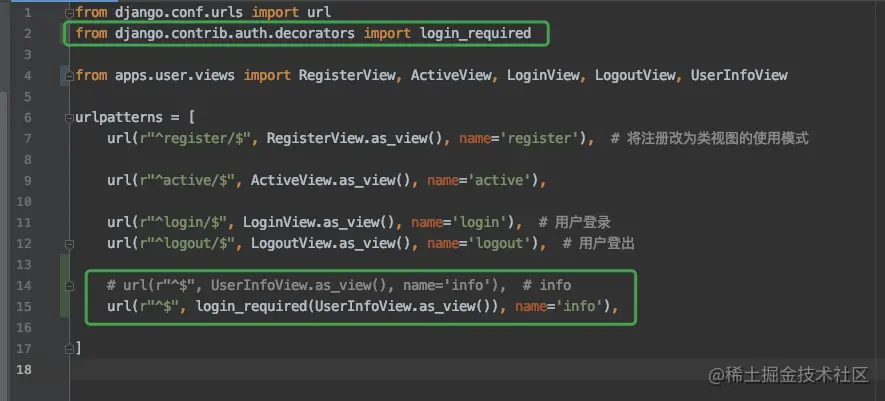Collapse the fold marker on line 1
The width and height of the screenshot is (885, 401).
pos(69,12)
